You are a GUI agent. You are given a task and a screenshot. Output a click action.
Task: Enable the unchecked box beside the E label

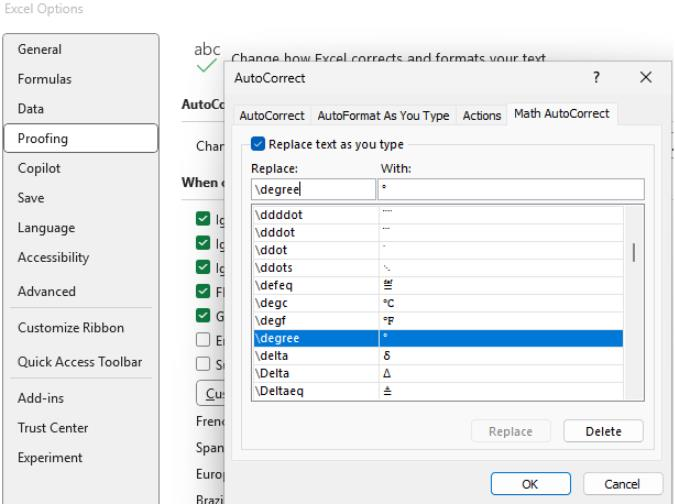[x=203, y=340]
